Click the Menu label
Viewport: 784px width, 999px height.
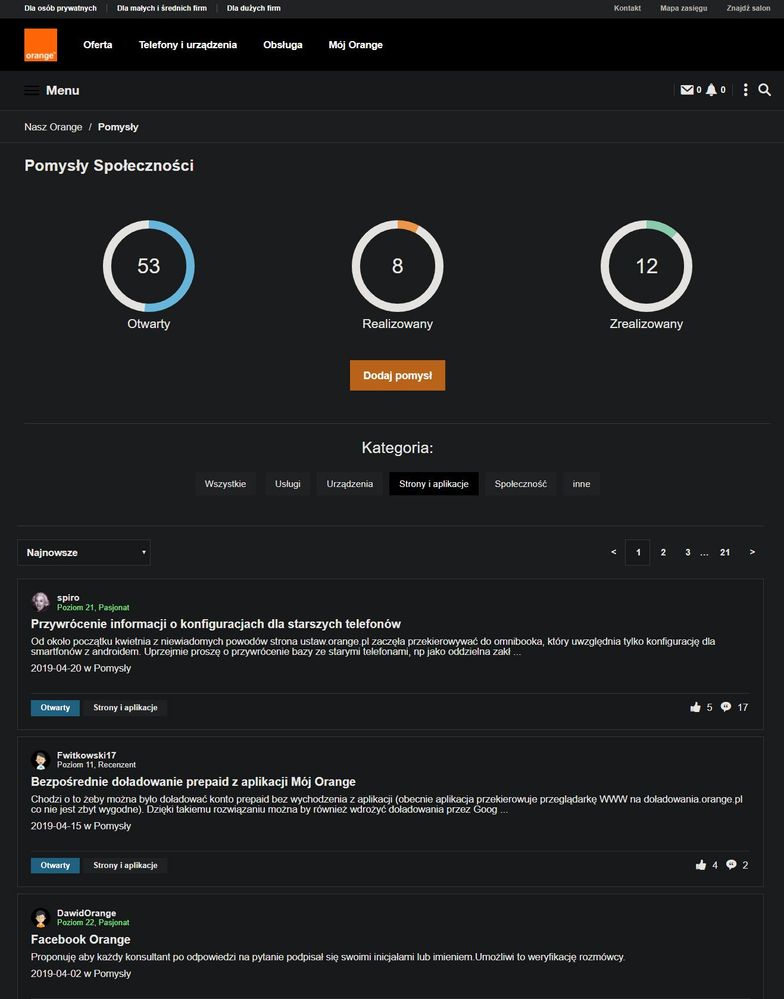click(62, 90)
